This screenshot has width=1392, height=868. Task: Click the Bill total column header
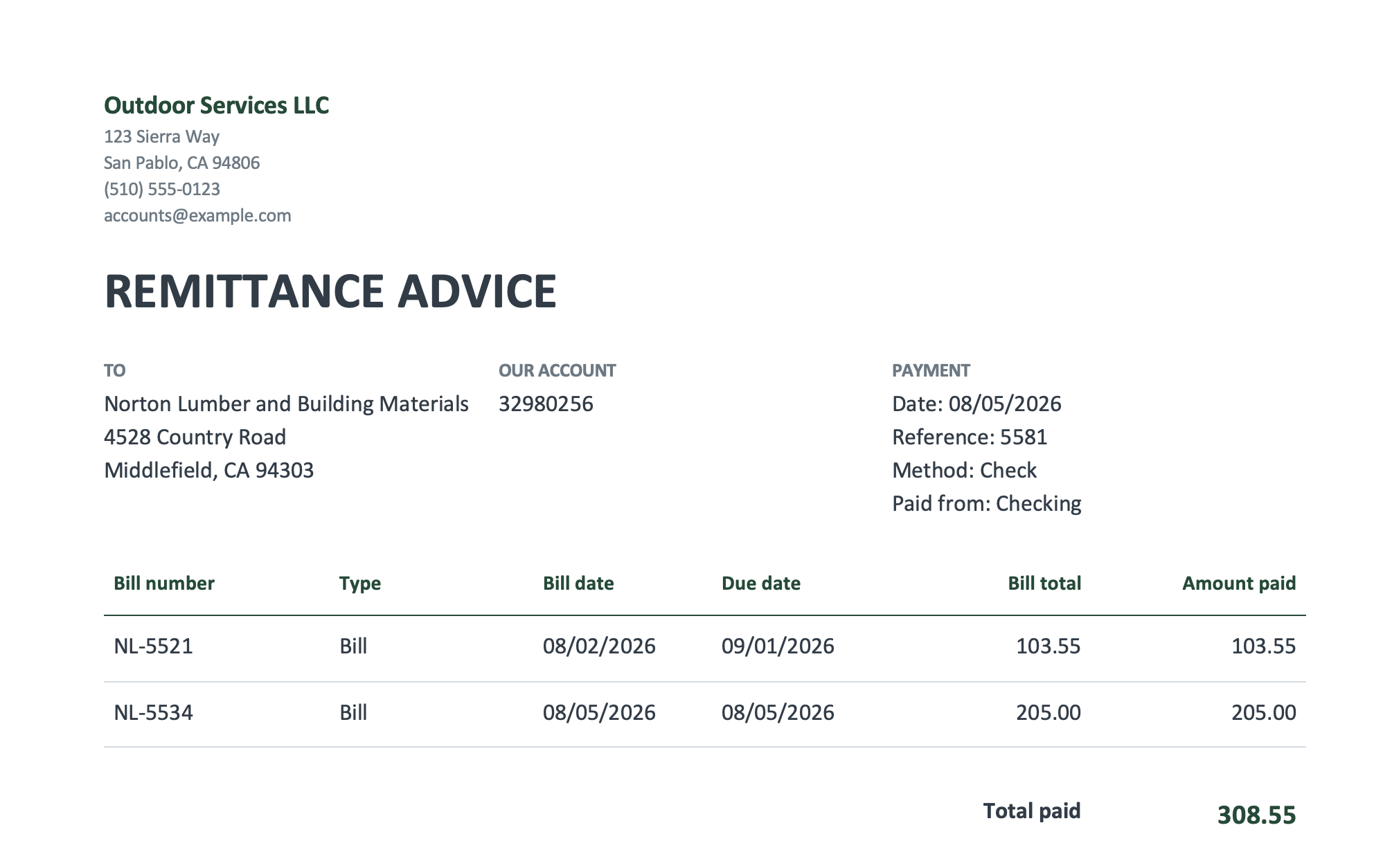point(1044,583)
